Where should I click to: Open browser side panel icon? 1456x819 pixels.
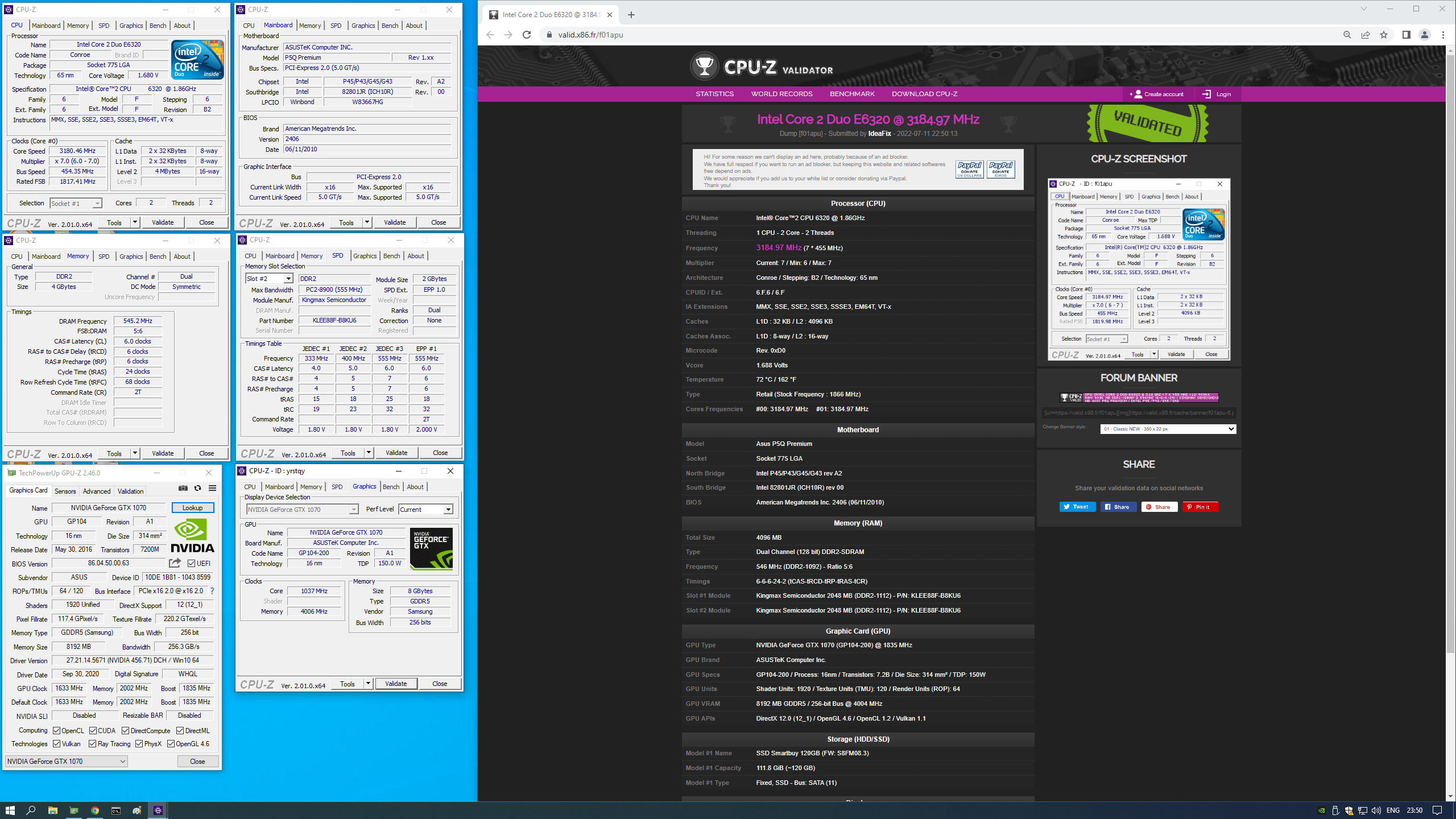pyautogui.click(x=1407, y=35)
